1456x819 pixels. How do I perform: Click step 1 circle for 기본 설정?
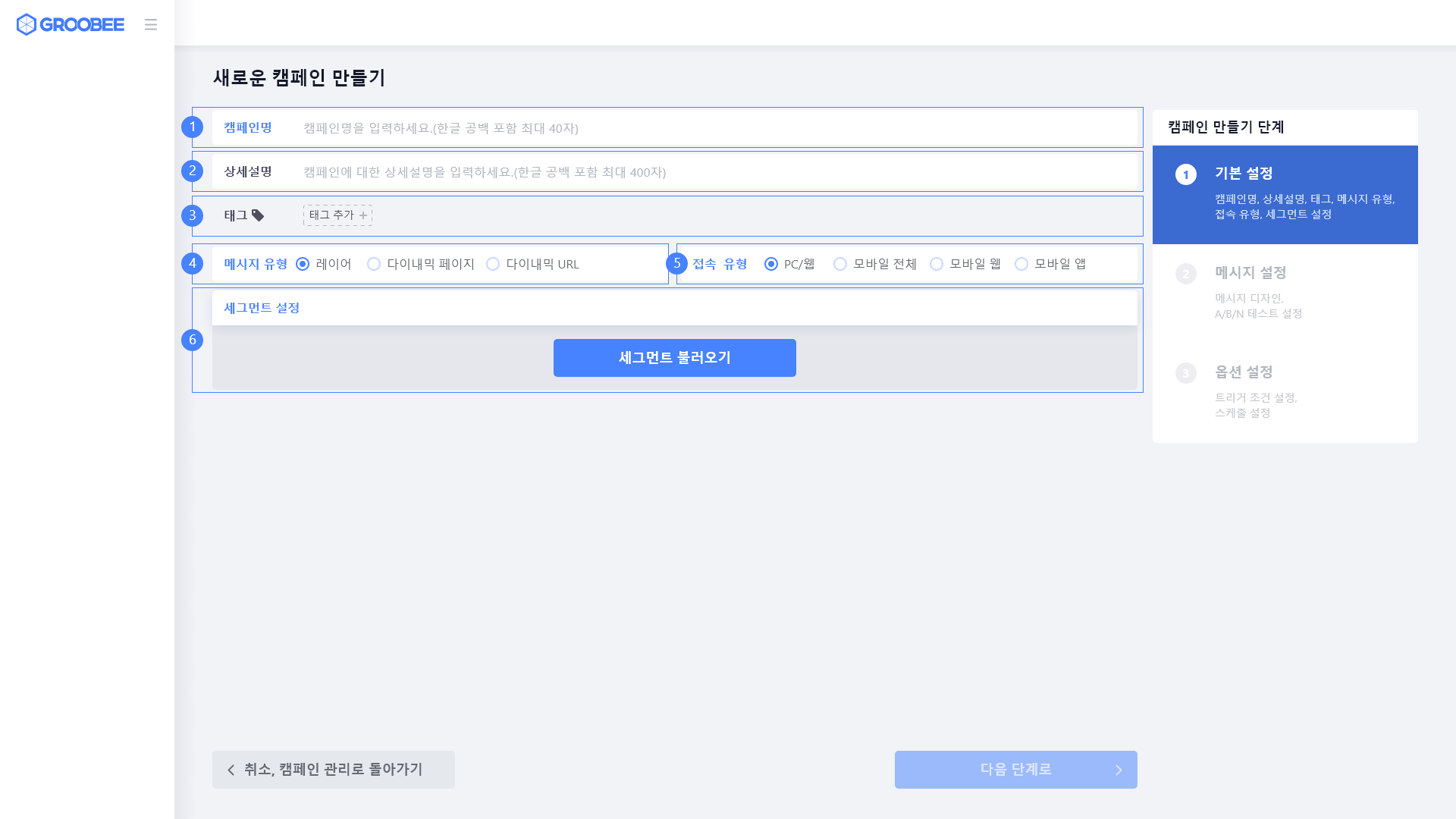pos(1185,174)
